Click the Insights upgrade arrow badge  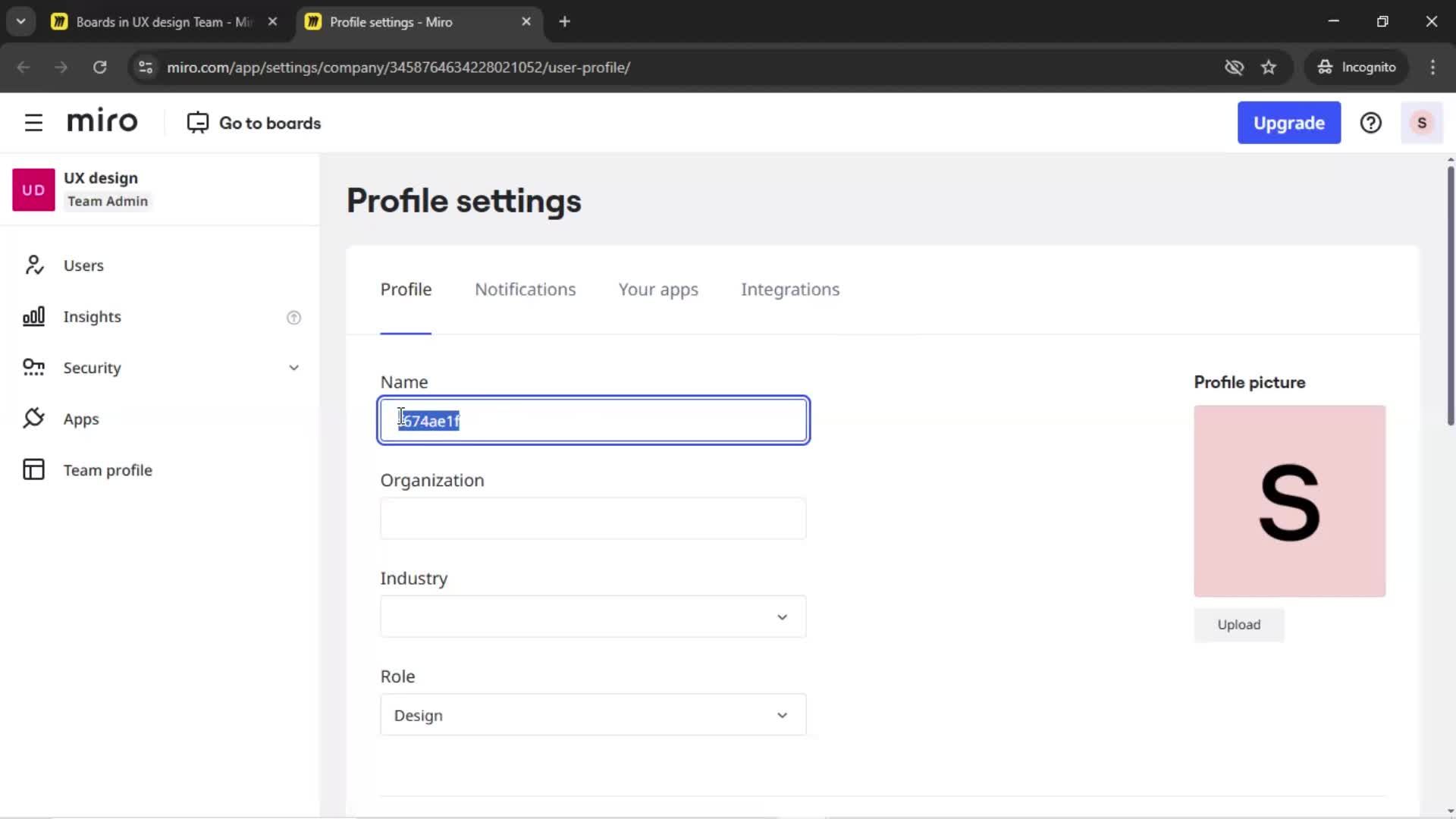click(x=293, y=318)
